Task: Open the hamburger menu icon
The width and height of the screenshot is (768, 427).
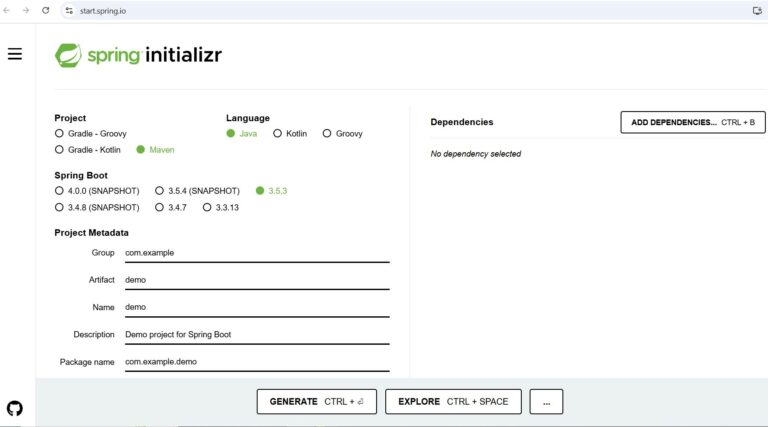Action: click(x=15, y=54)
